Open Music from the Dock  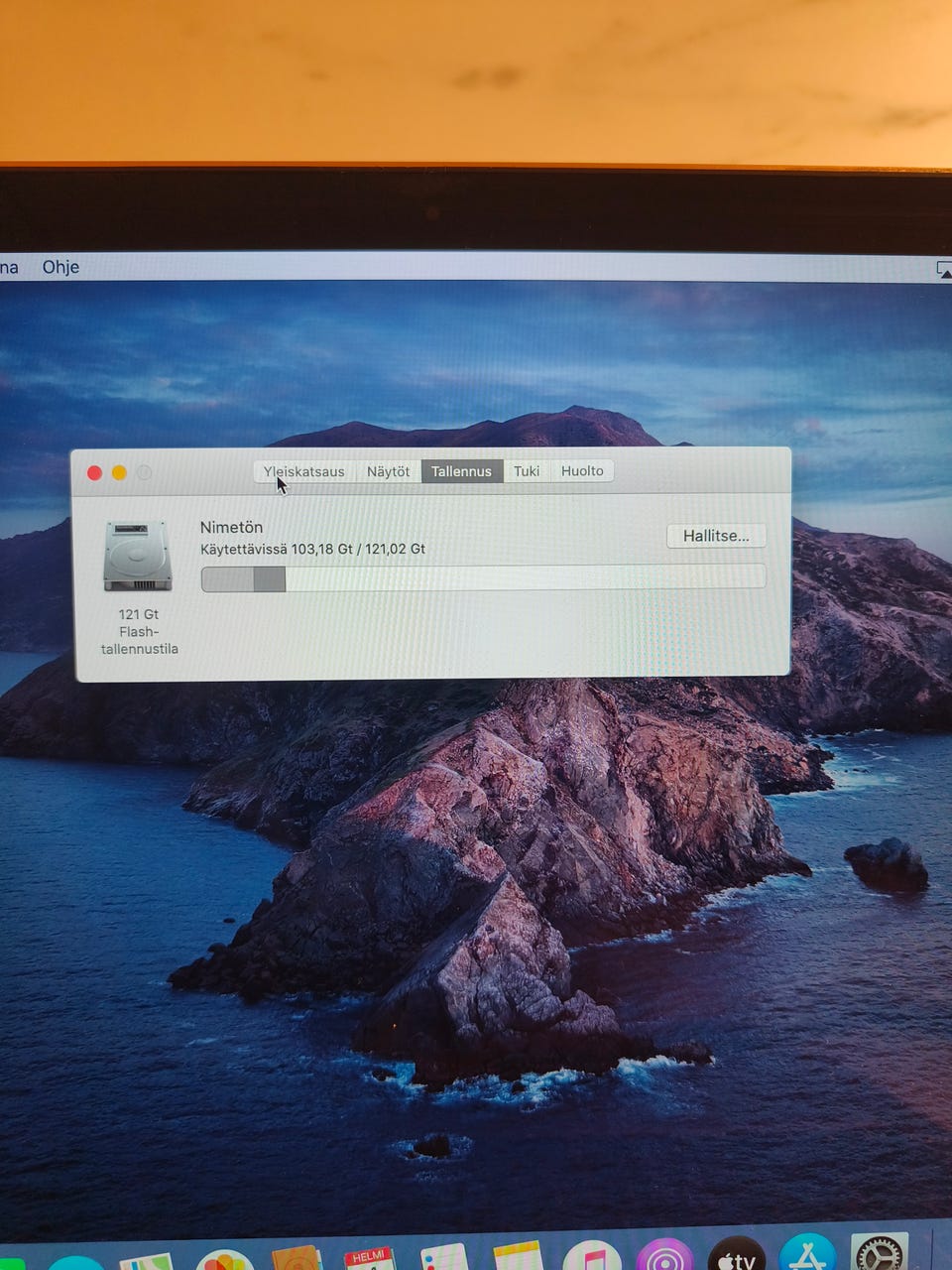[x=592, y=1255]
